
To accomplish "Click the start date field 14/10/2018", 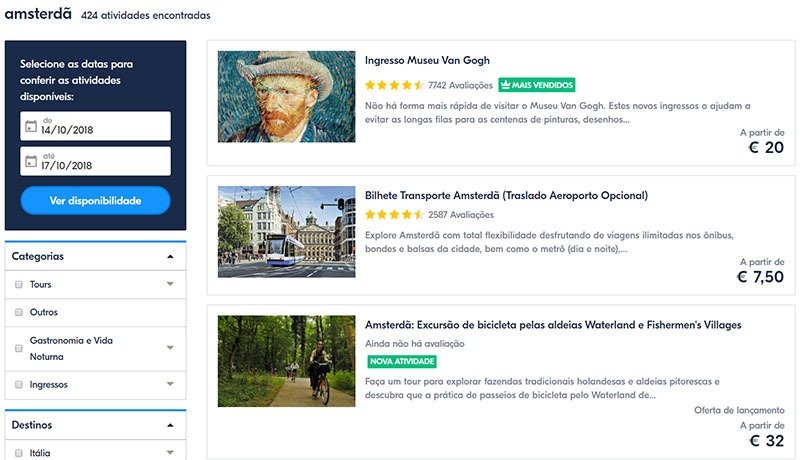I will [x=95, y=126].
